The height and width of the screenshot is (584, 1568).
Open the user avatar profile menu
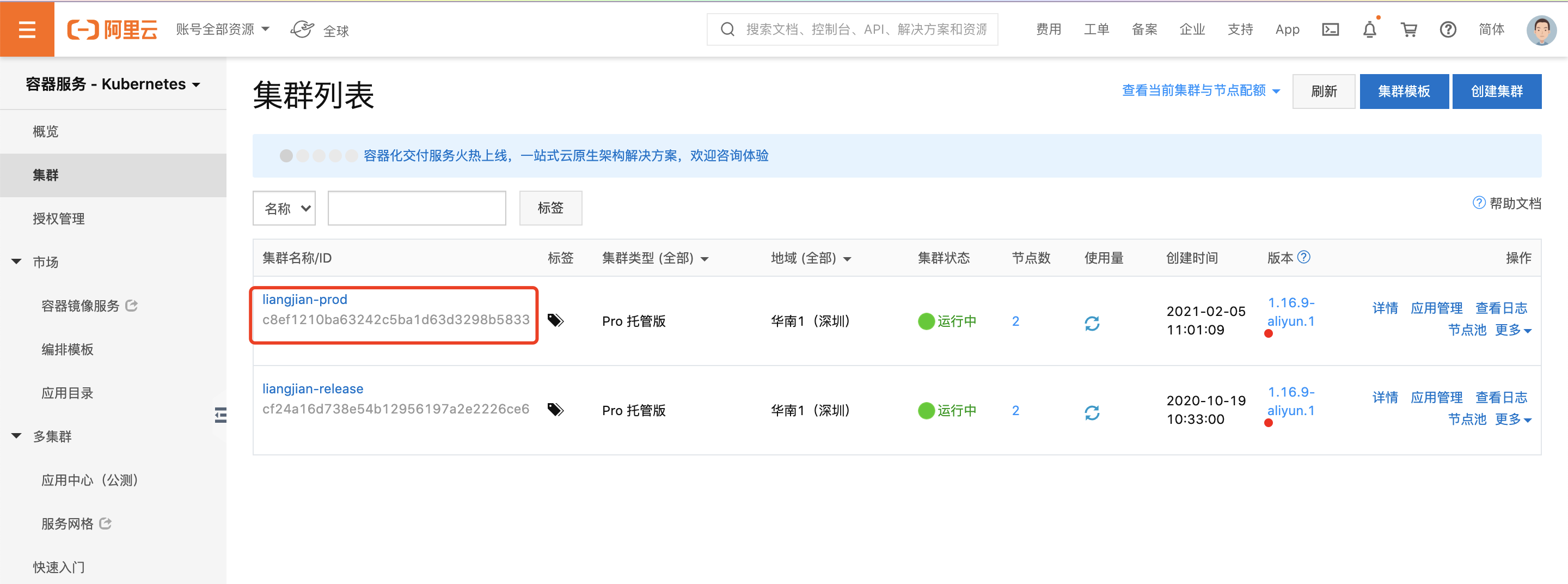(1541, 29)
